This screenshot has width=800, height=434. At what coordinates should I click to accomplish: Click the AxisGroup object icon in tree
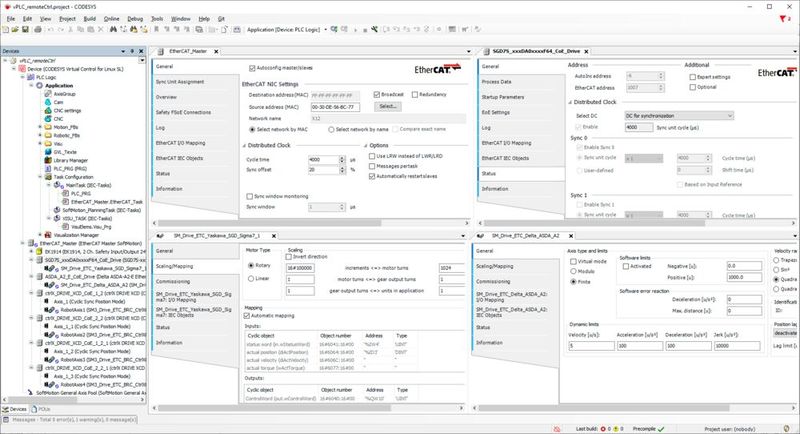(48, 94)
